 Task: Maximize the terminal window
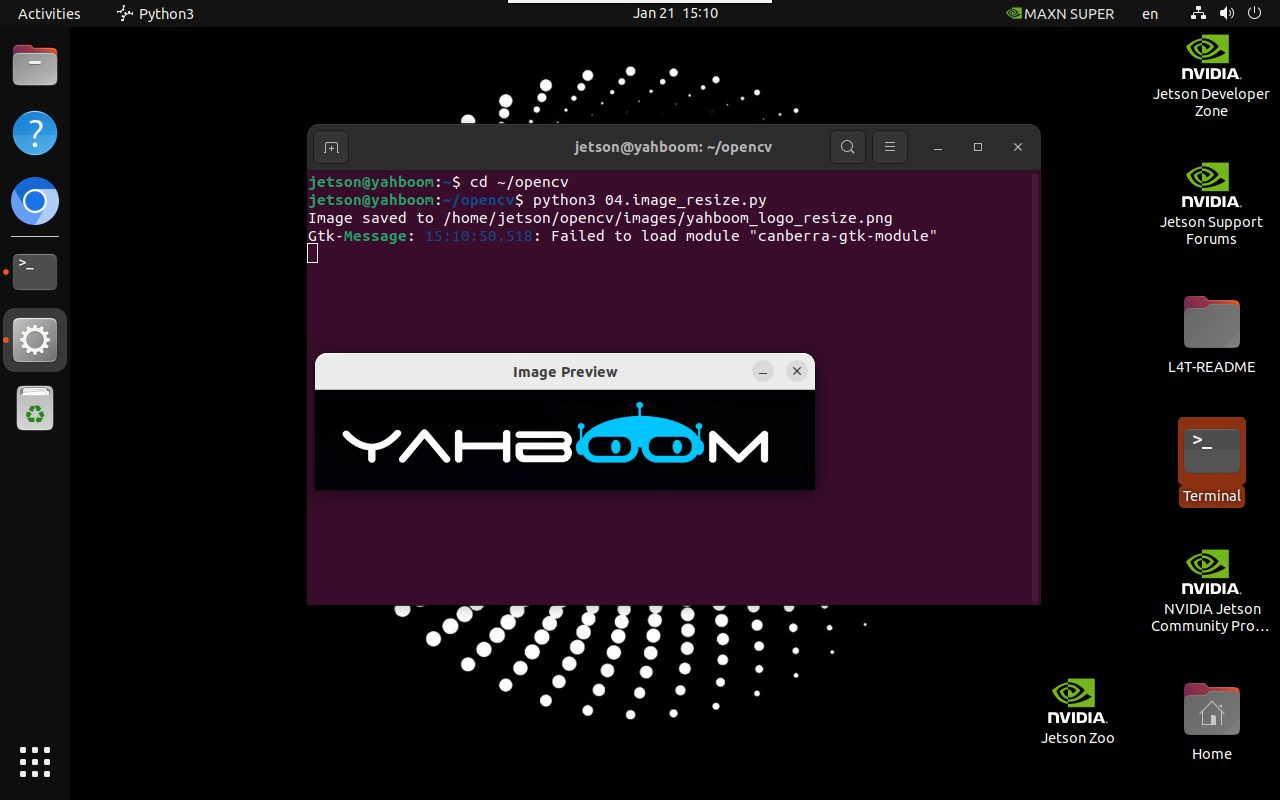pos(978,147)
